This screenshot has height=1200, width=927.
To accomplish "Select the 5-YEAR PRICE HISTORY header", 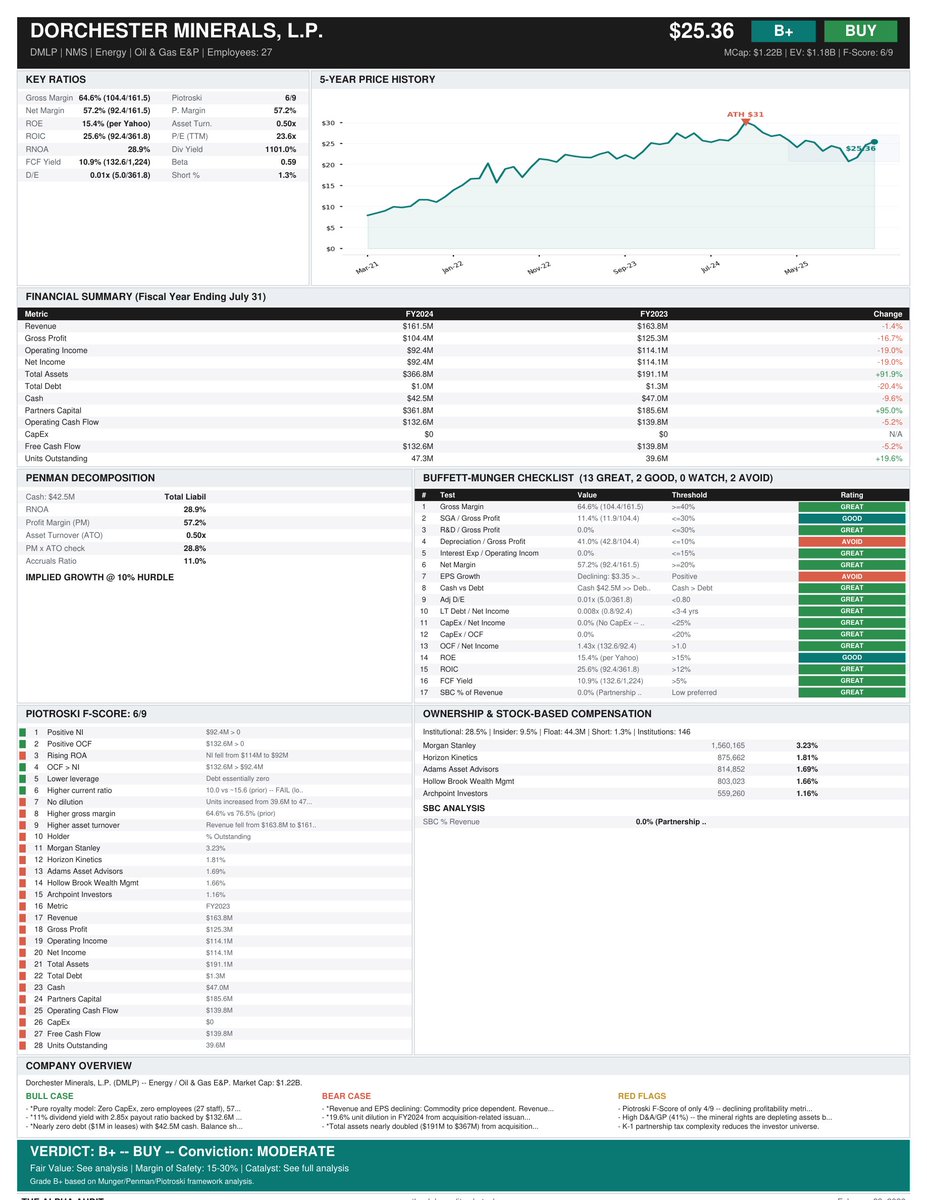I will tap(378, 79).
